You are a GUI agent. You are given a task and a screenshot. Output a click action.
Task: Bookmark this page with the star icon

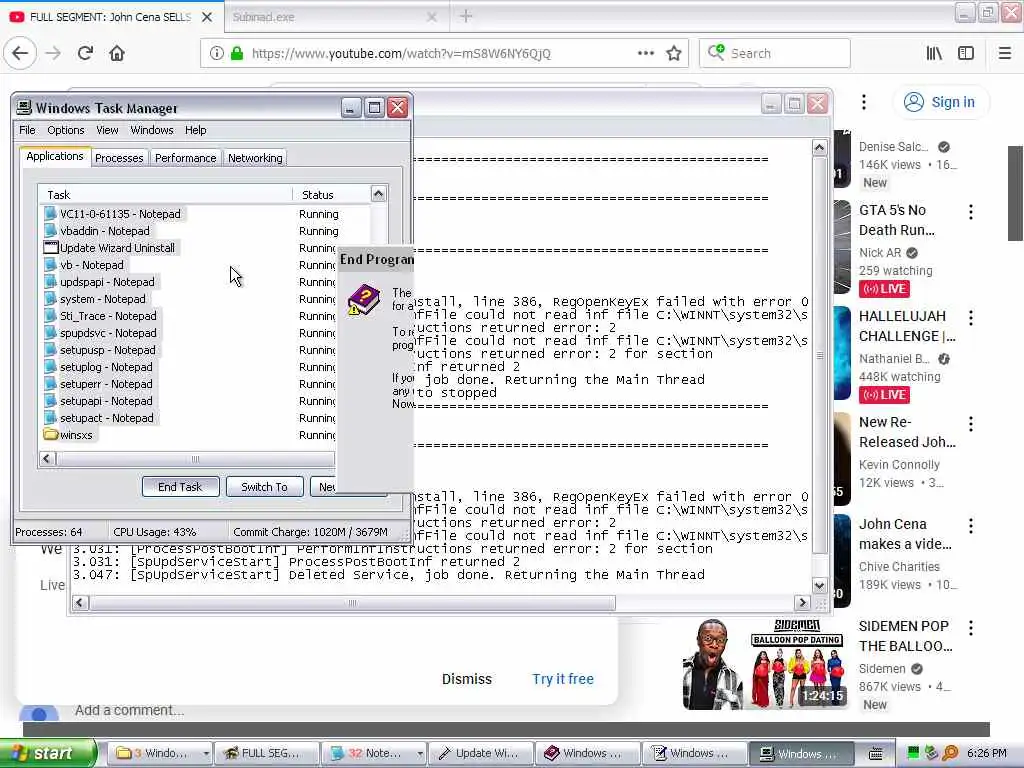(x=674, y=54)
